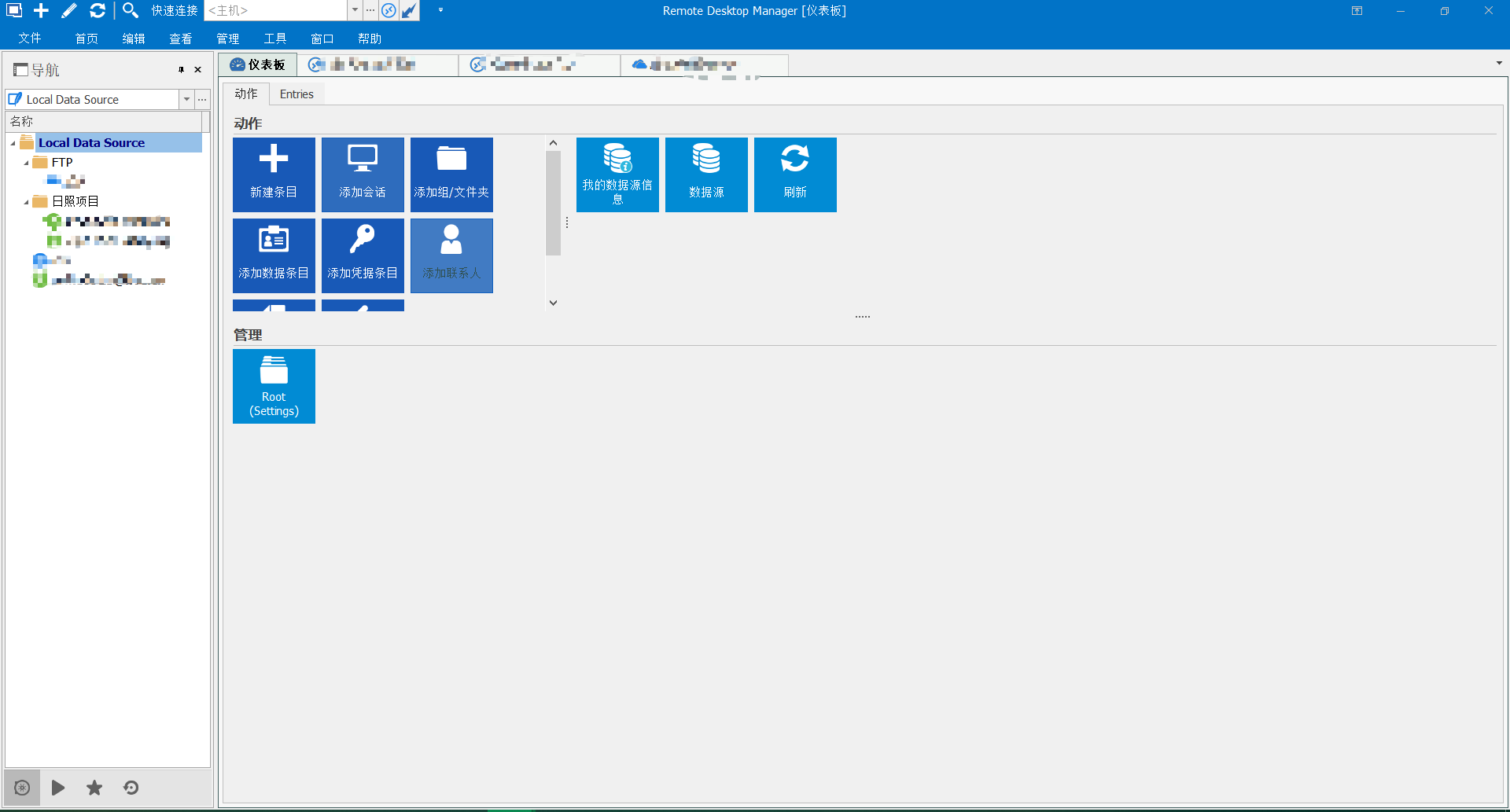The width and height of the screenshot is (1510, 812).
Task: Select the new entry plus icon
Action: [41, 11]
